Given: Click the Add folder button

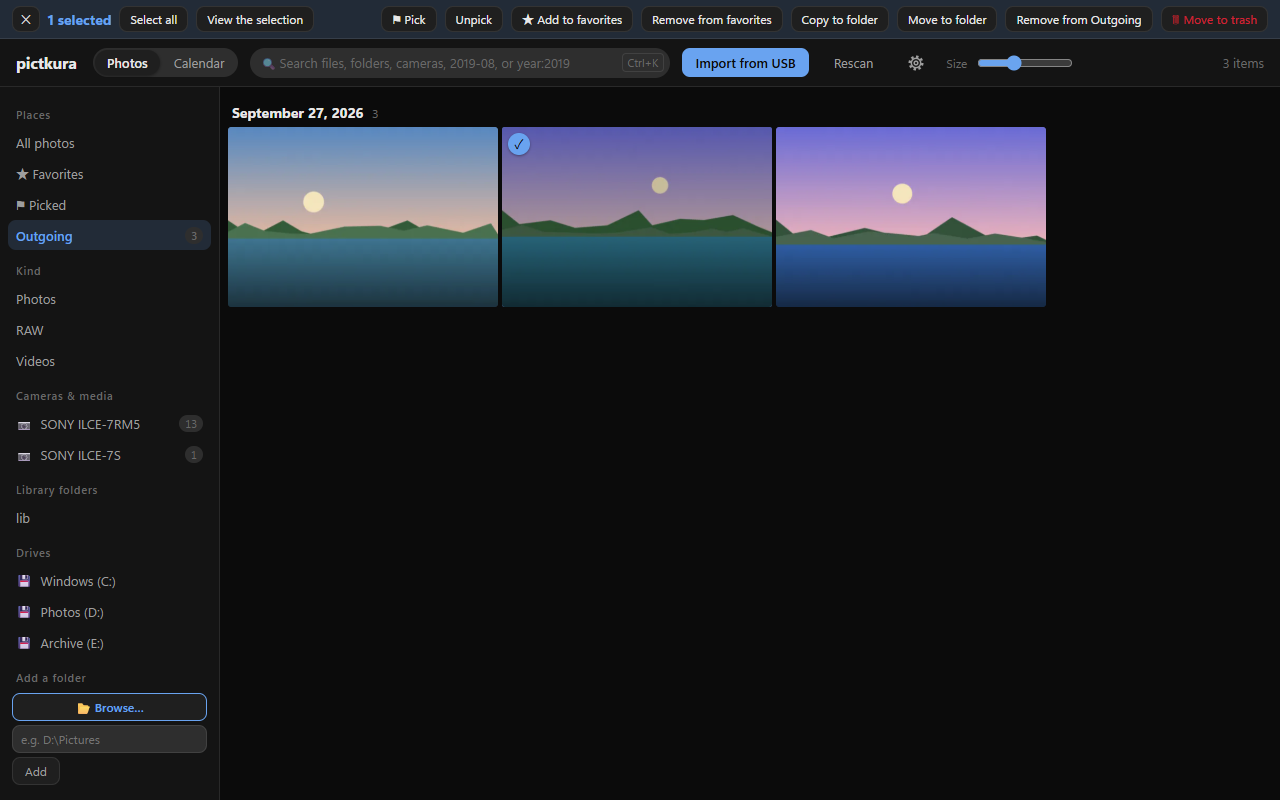Looking at the screenshot, I should (x=36, y=771).
